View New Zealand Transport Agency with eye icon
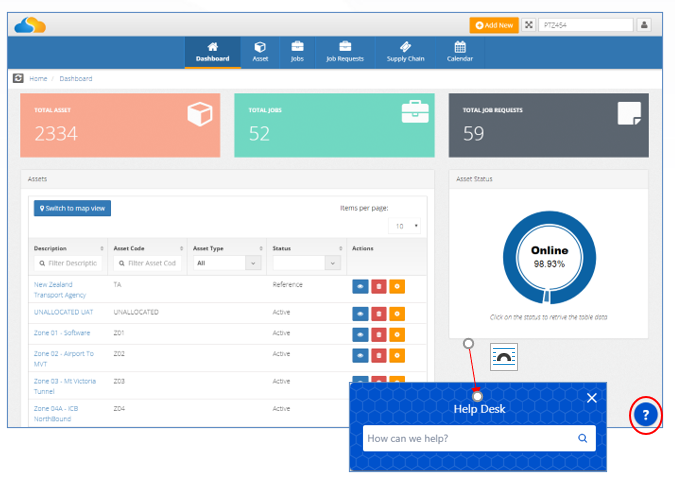 pyautogui.click(x=360, y=286)
